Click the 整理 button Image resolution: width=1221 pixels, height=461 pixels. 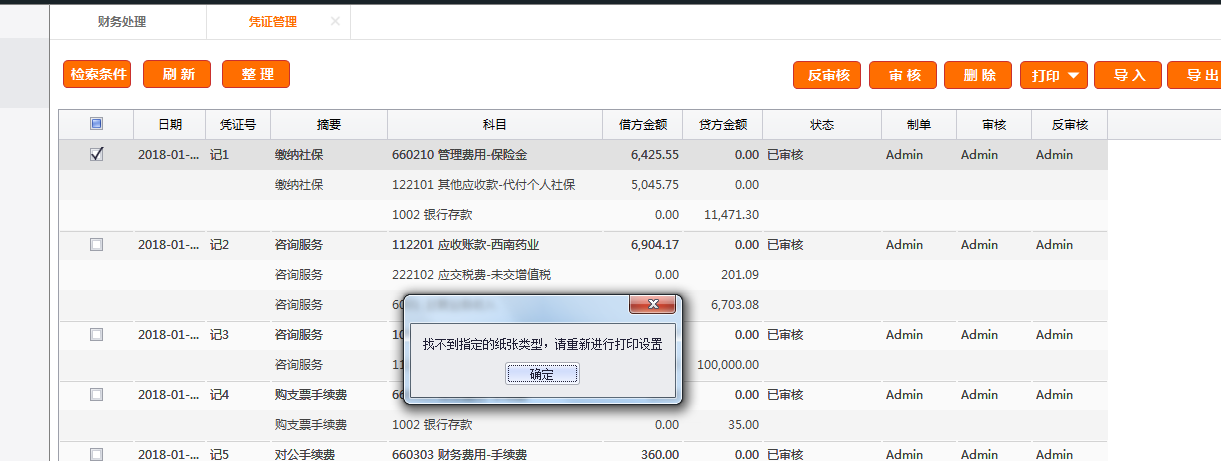[x=256, y=74]
